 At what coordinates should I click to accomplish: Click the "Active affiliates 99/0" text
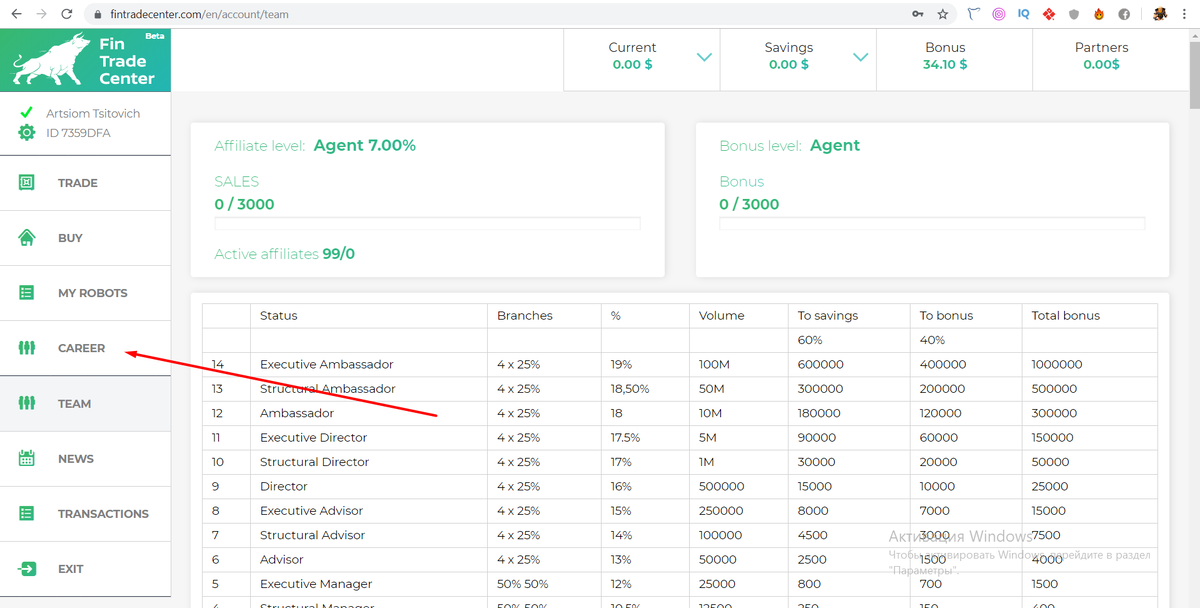coord(284,254)
